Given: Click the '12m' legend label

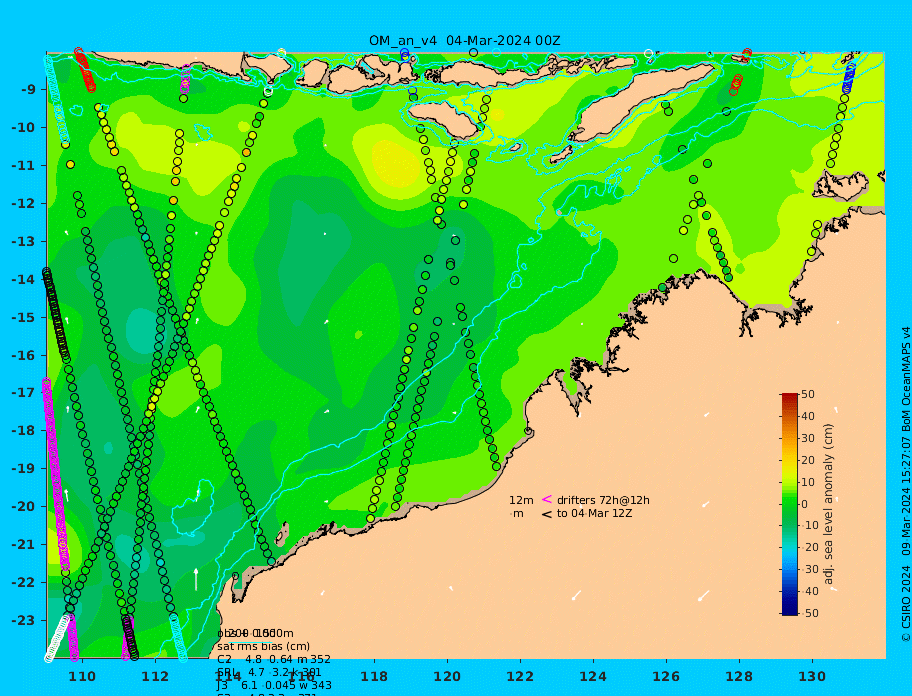Looking at the screenshot, I should (x=521, y=500).
